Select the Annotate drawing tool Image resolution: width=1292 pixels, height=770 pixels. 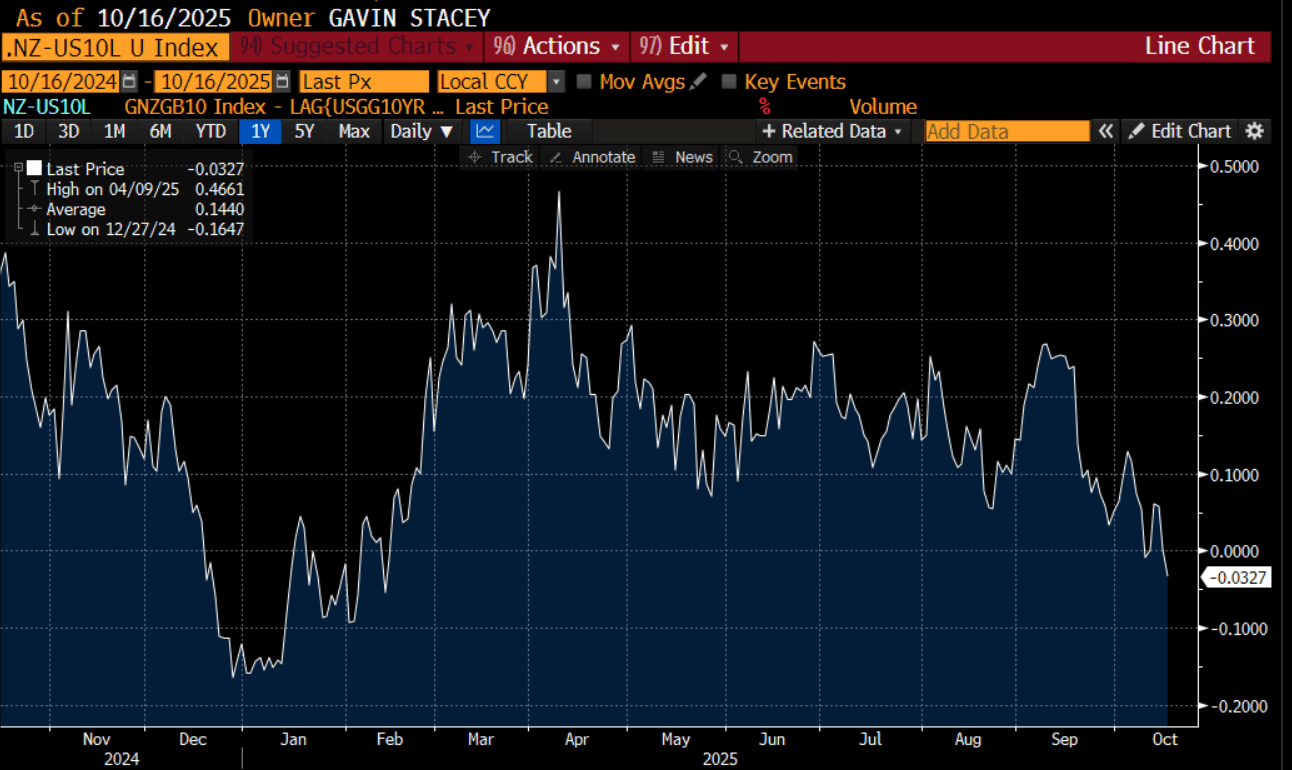point(592,157)
